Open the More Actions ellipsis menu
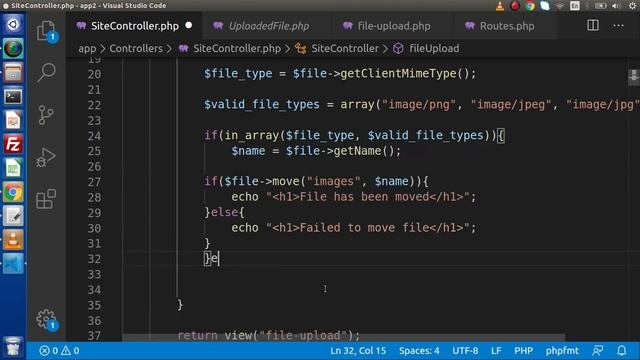 tap(618, 26)
